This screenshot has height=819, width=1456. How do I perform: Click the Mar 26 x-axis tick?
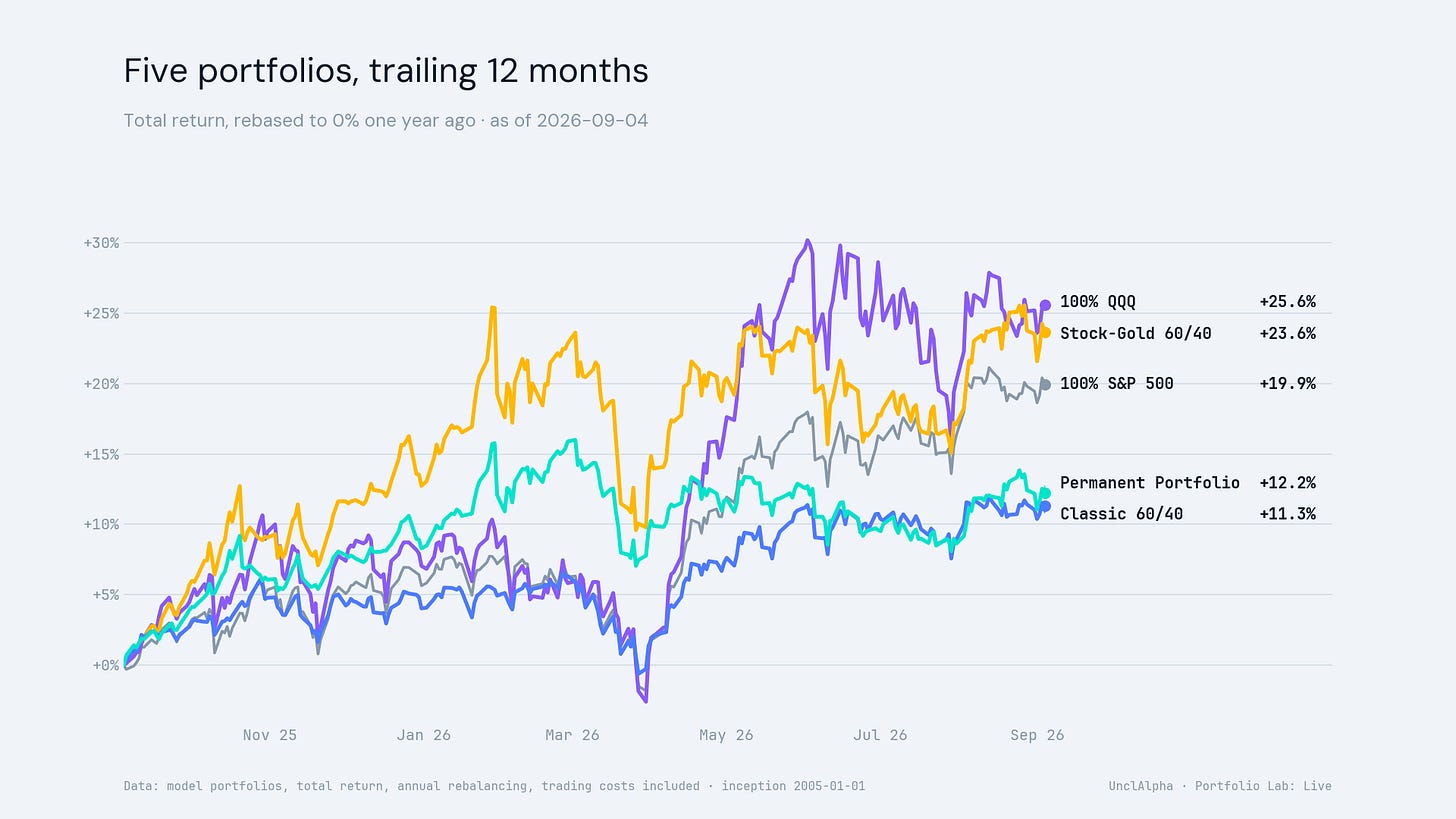coord(573,735)
